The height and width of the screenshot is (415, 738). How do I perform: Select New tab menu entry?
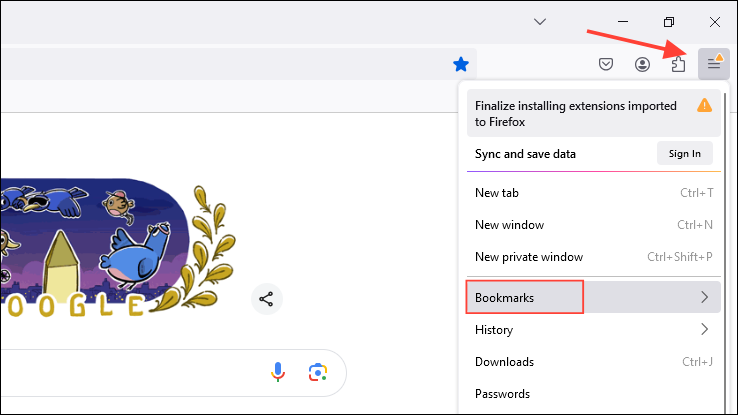[x=497, y=193]
